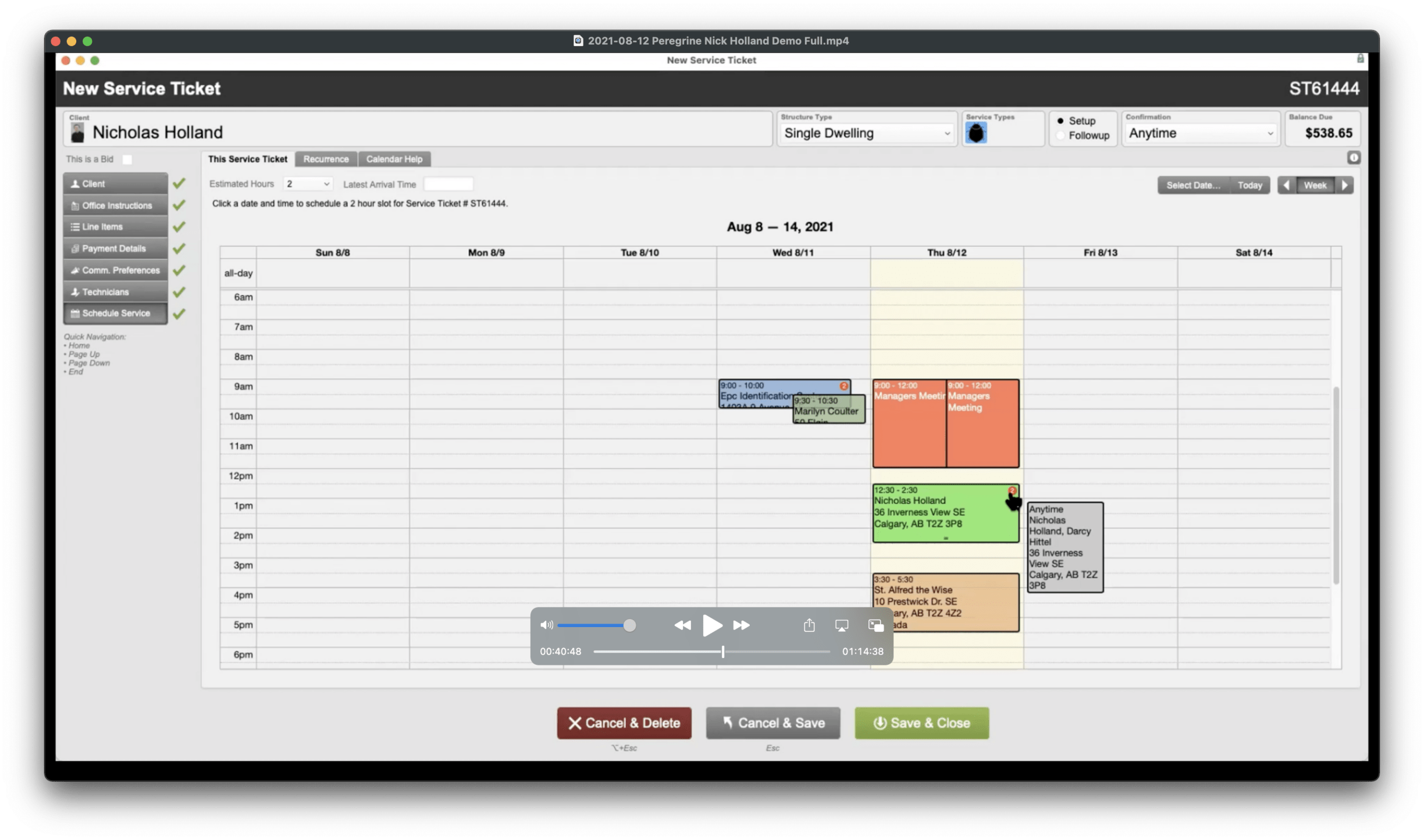Select the Marilyn Coulter 9:30 event

pyautogui.click(x=829, y=409)
